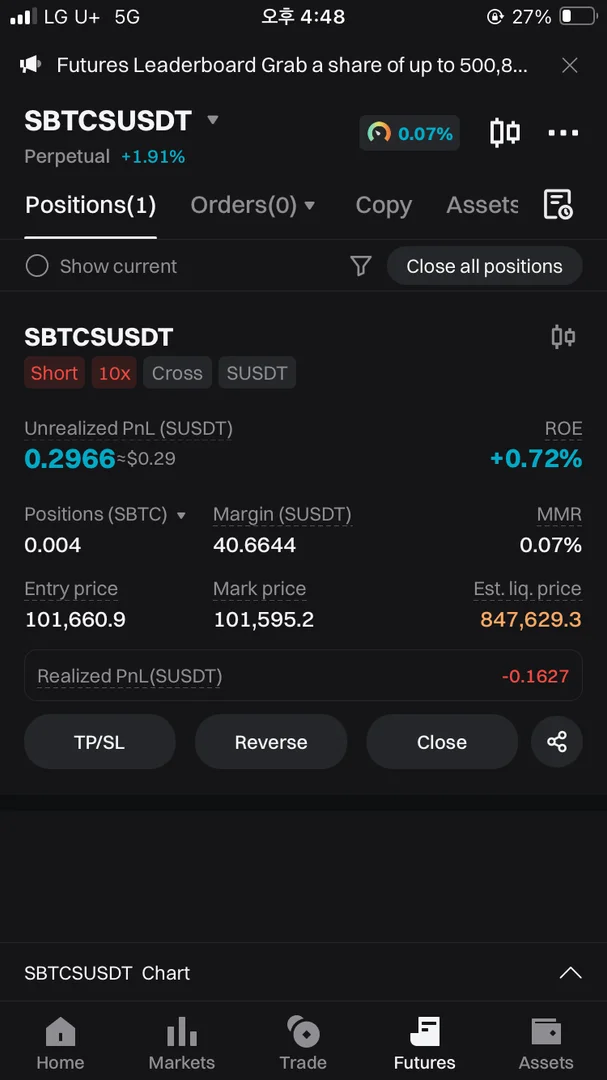
Task: Dismiss the Futures Leaderboard banner
Action: (x=570, y=66)
